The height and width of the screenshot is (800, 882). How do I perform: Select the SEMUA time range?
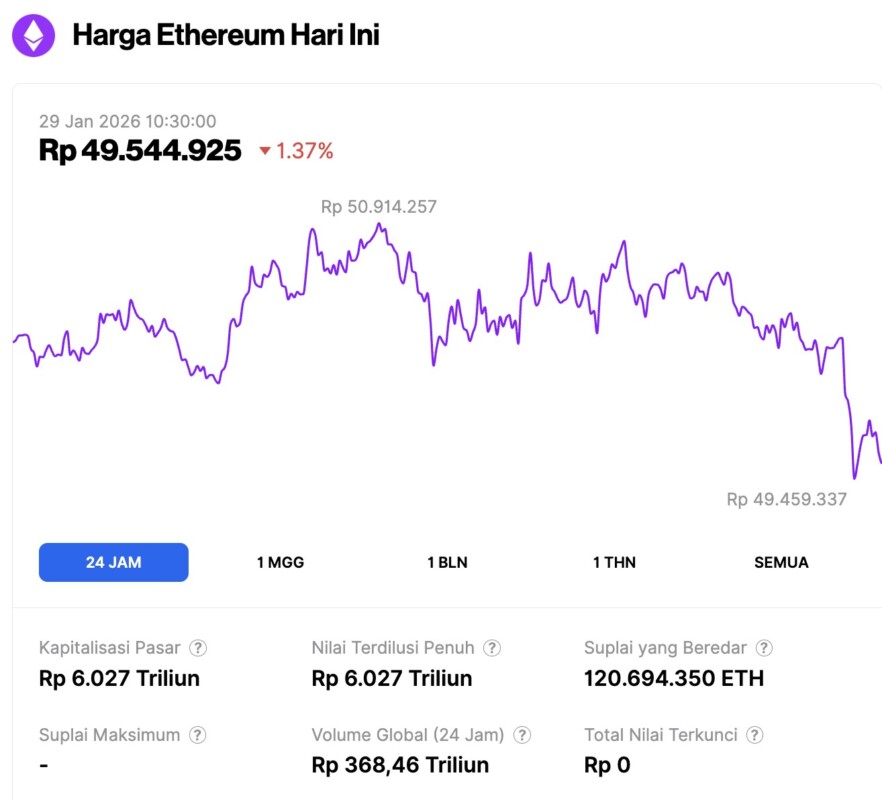781,562
